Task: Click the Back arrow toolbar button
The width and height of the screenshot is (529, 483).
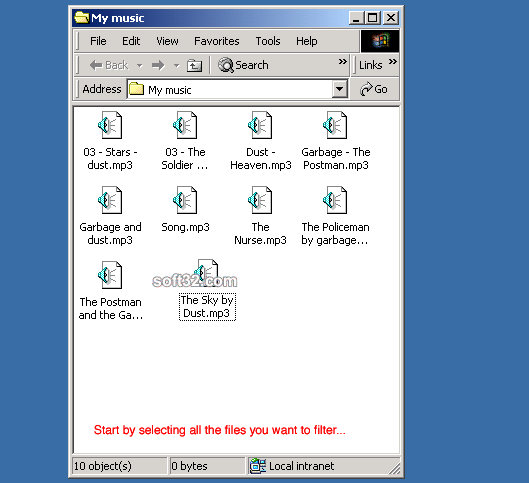Action: 109,65
